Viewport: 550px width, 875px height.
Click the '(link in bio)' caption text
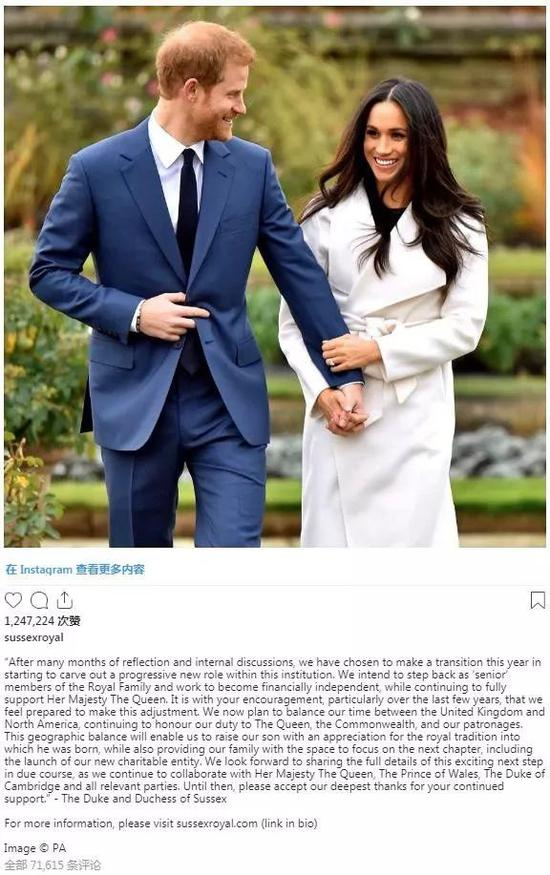[x=289, y=823]
